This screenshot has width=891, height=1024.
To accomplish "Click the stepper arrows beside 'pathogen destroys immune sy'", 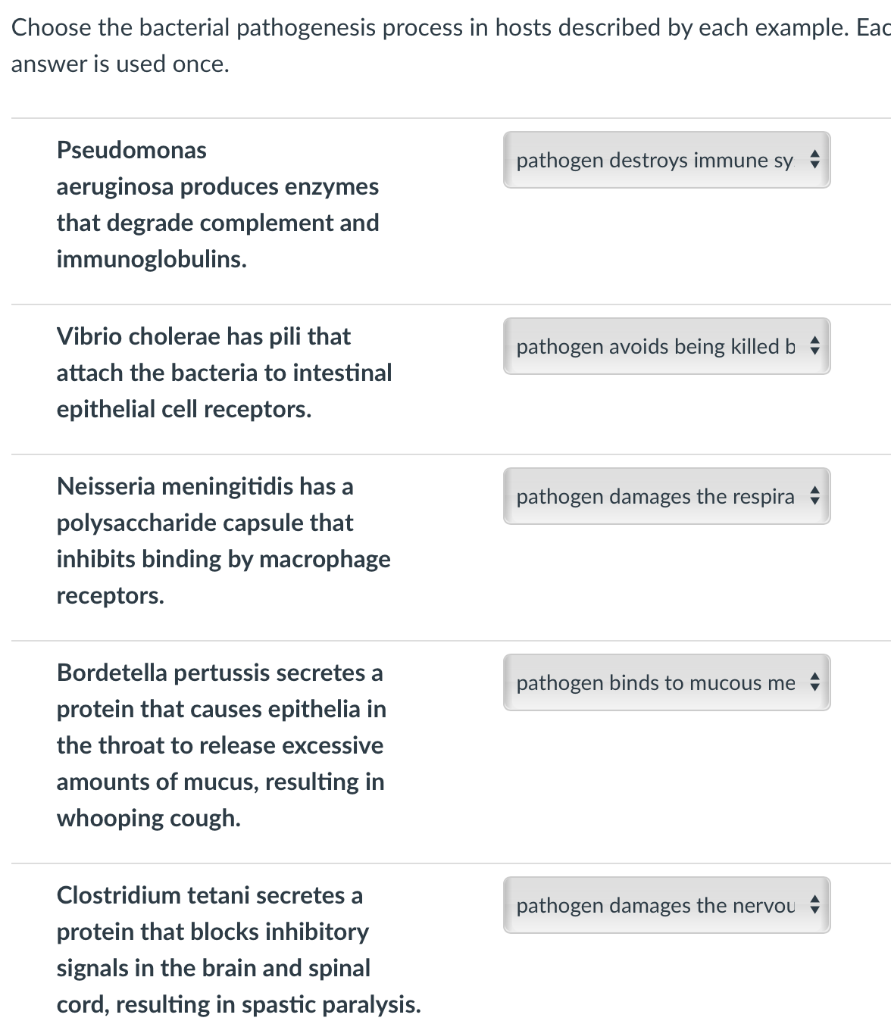I will (817, 160).
